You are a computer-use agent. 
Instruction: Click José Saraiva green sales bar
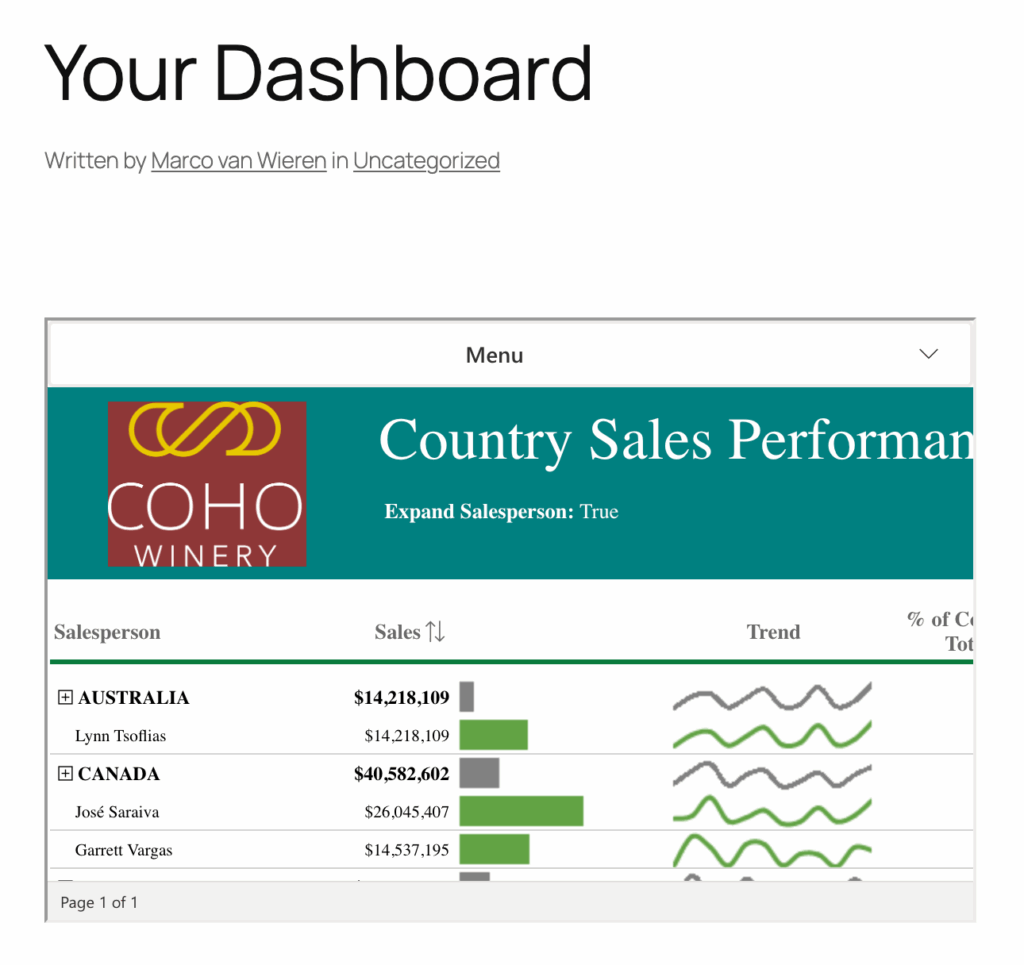521,811
